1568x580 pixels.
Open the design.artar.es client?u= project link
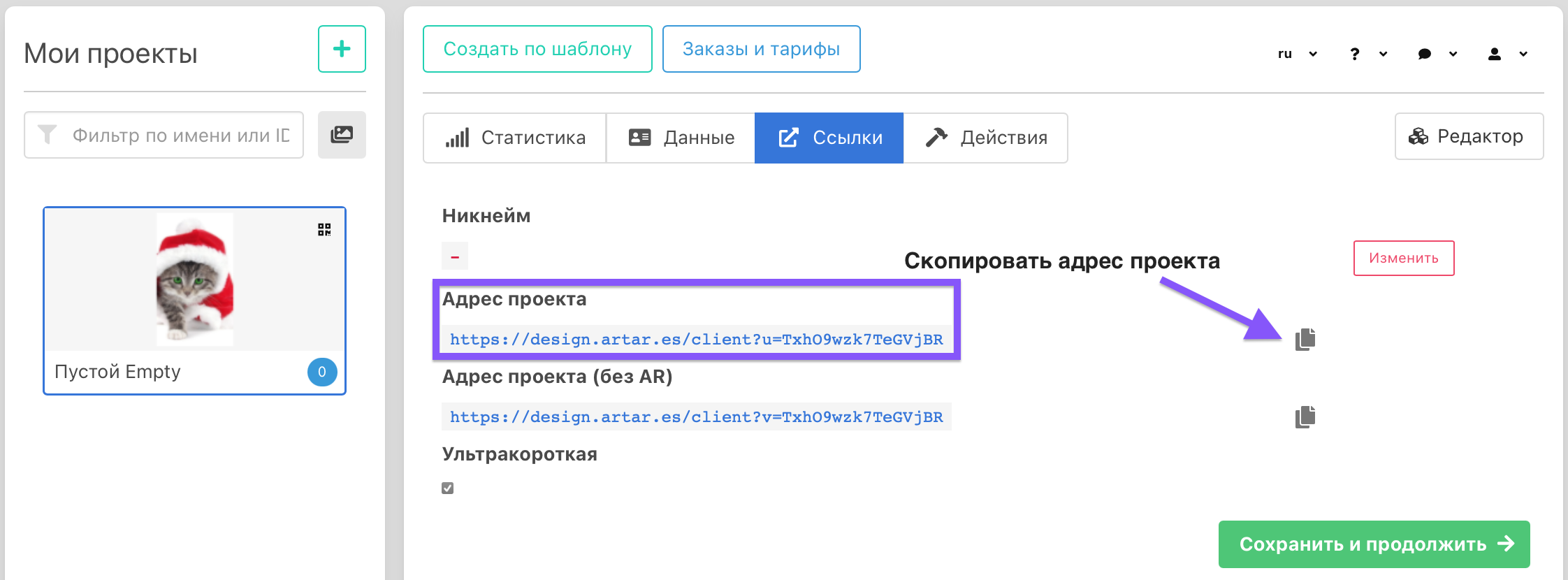click(x=696, y=340)
